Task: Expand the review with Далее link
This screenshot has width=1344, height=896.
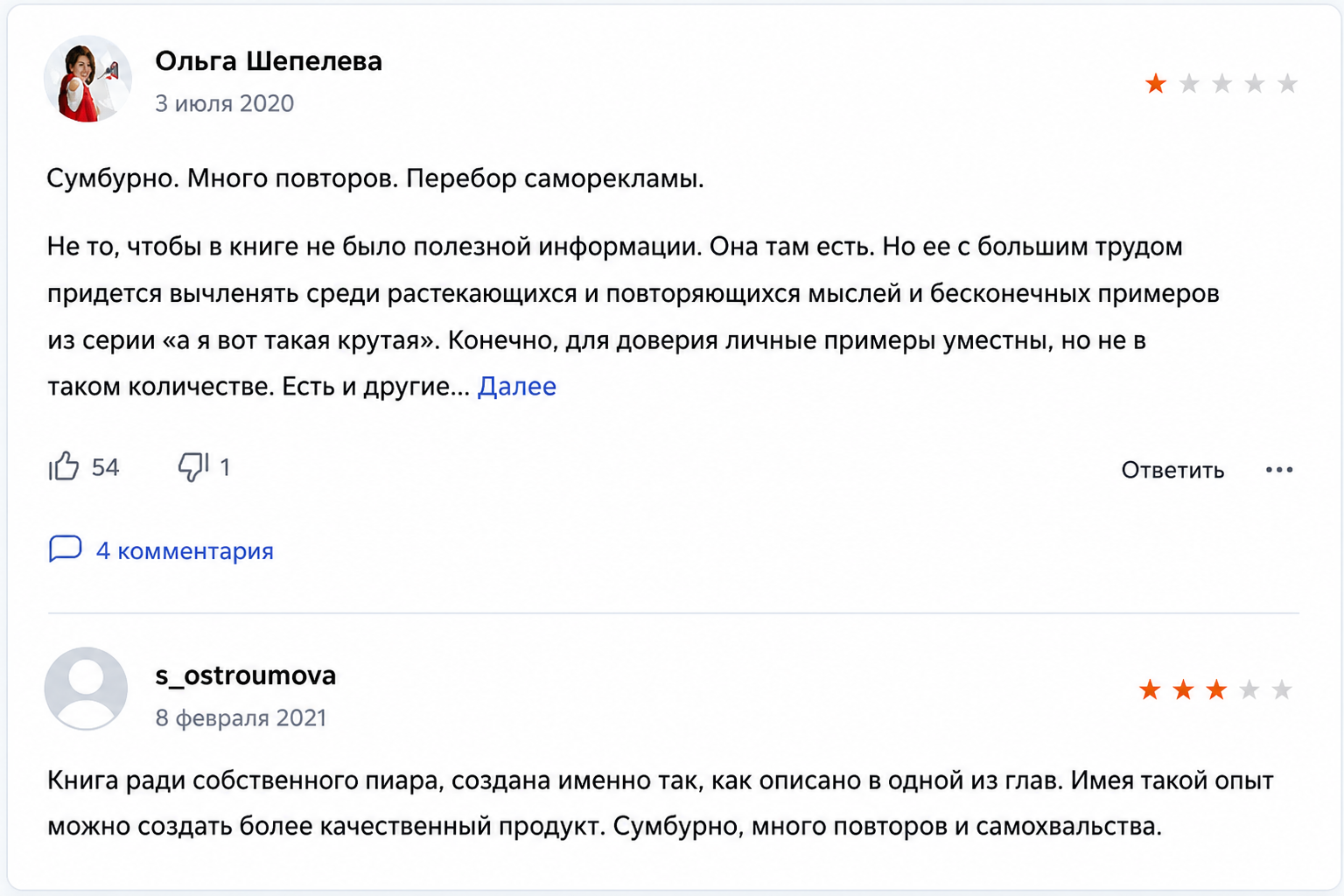Action: (517, 387)
